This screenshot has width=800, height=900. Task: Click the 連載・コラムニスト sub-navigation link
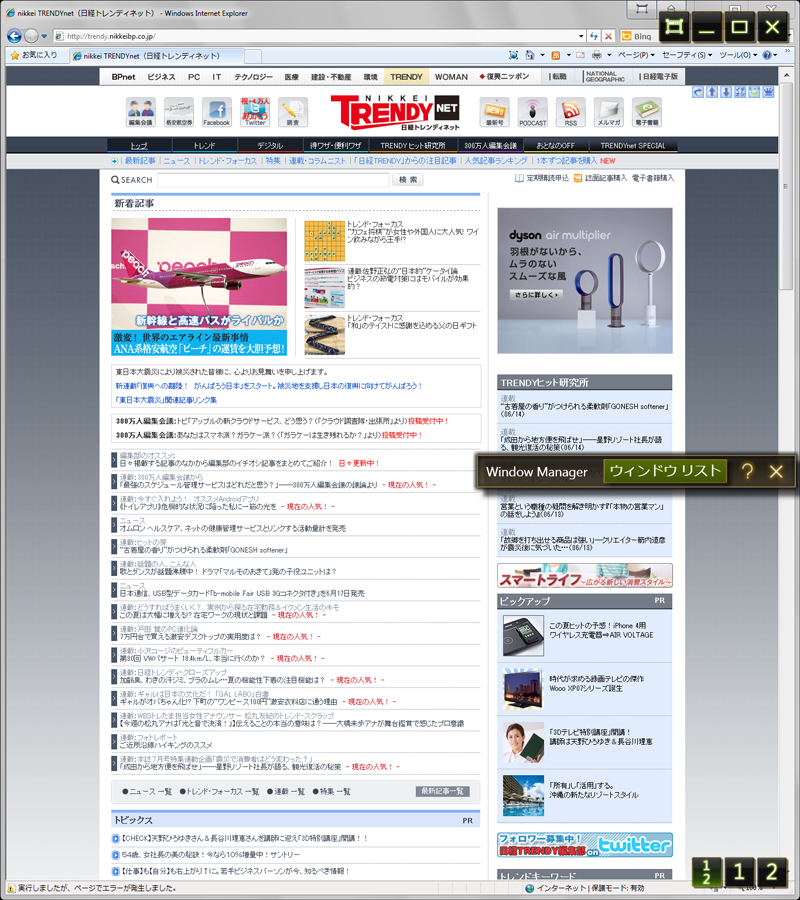coord(317,161)
